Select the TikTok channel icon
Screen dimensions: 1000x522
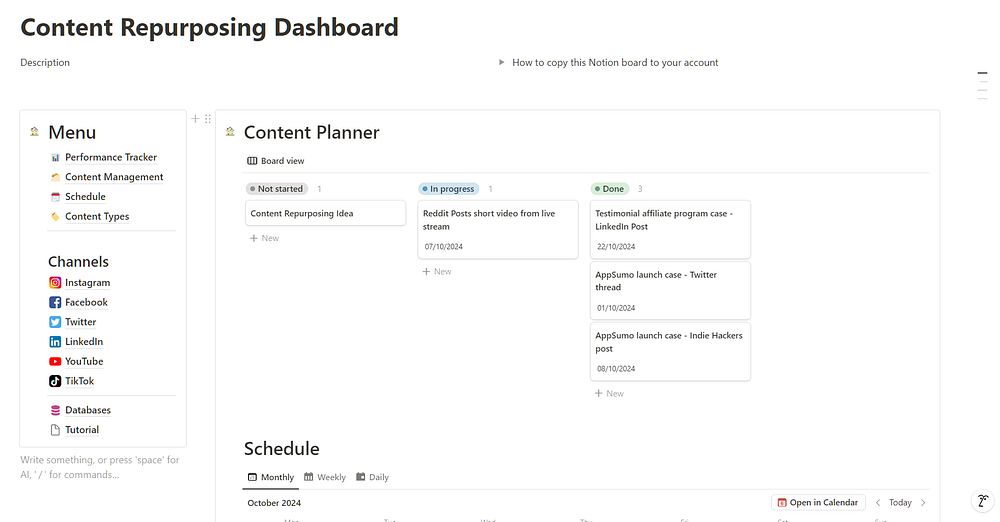point(56,381)
